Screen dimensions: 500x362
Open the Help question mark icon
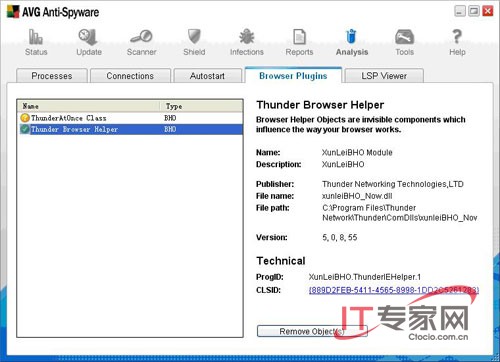(x=457, y=36)
